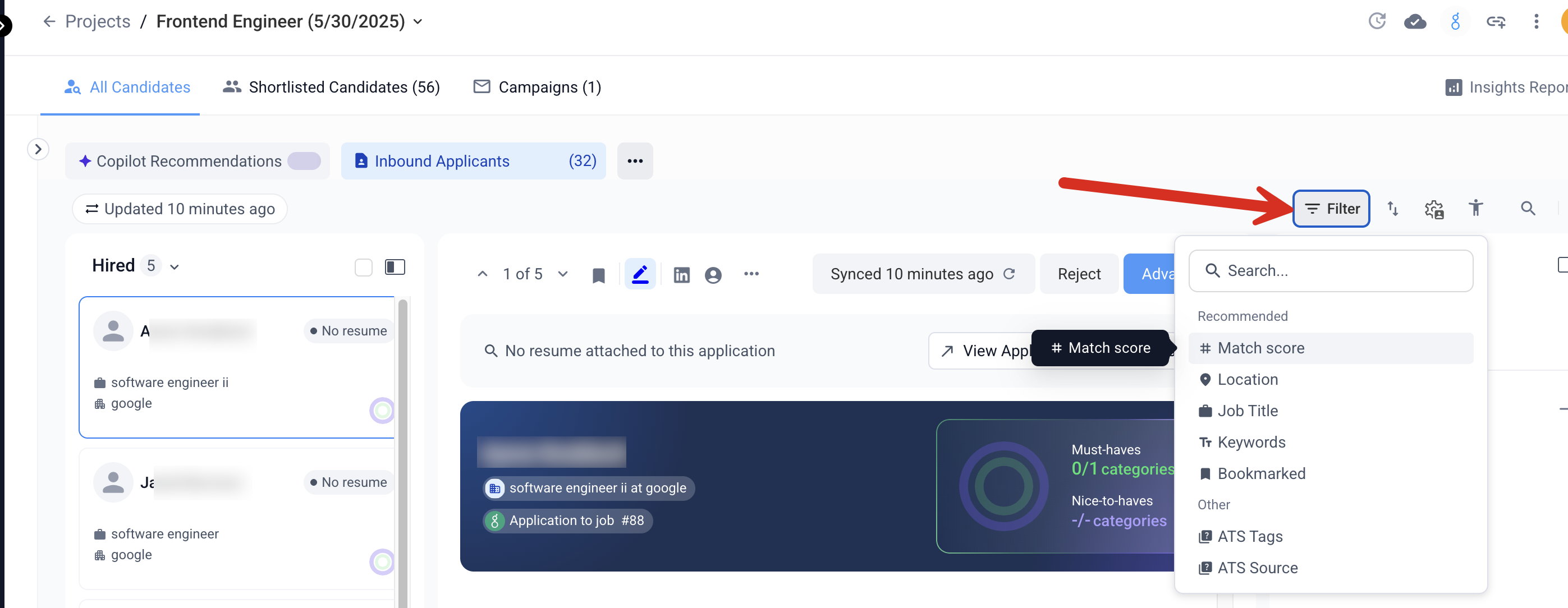Switch to Shortlisted Candidates (56) tab
The image size is (1568, 608).
(331, 87)
